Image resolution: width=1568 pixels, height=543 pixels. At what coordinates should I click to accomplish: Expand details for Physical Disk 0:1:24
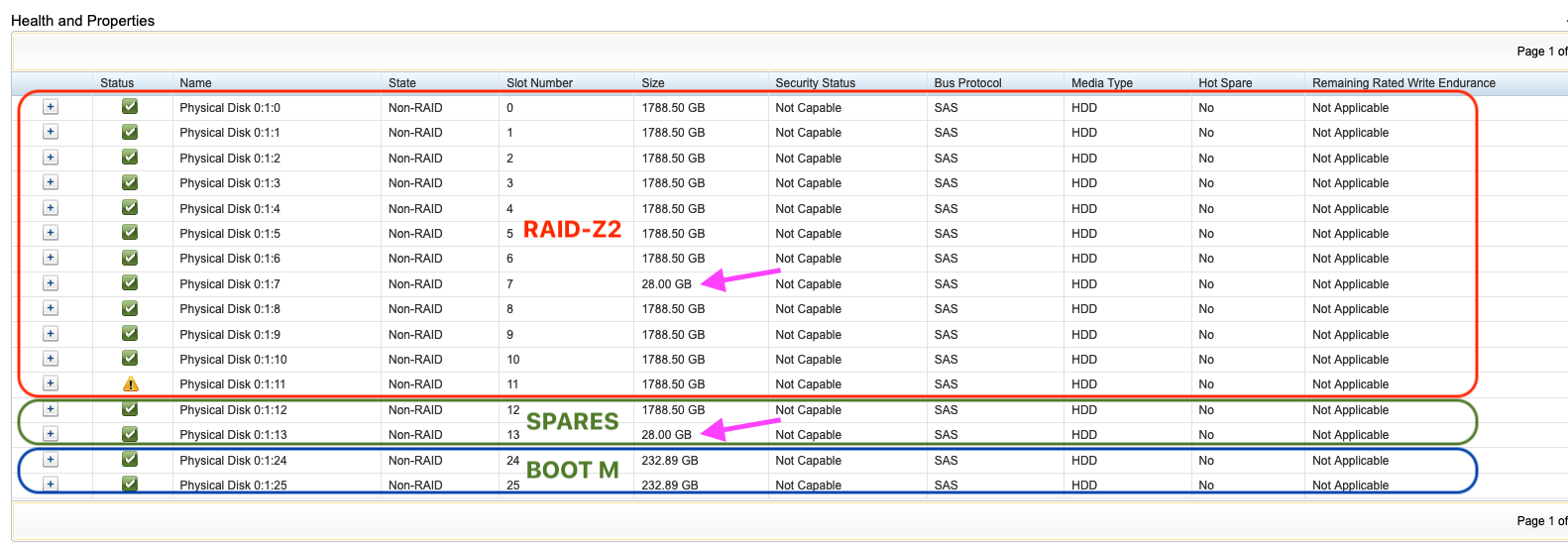click(51, 460)
